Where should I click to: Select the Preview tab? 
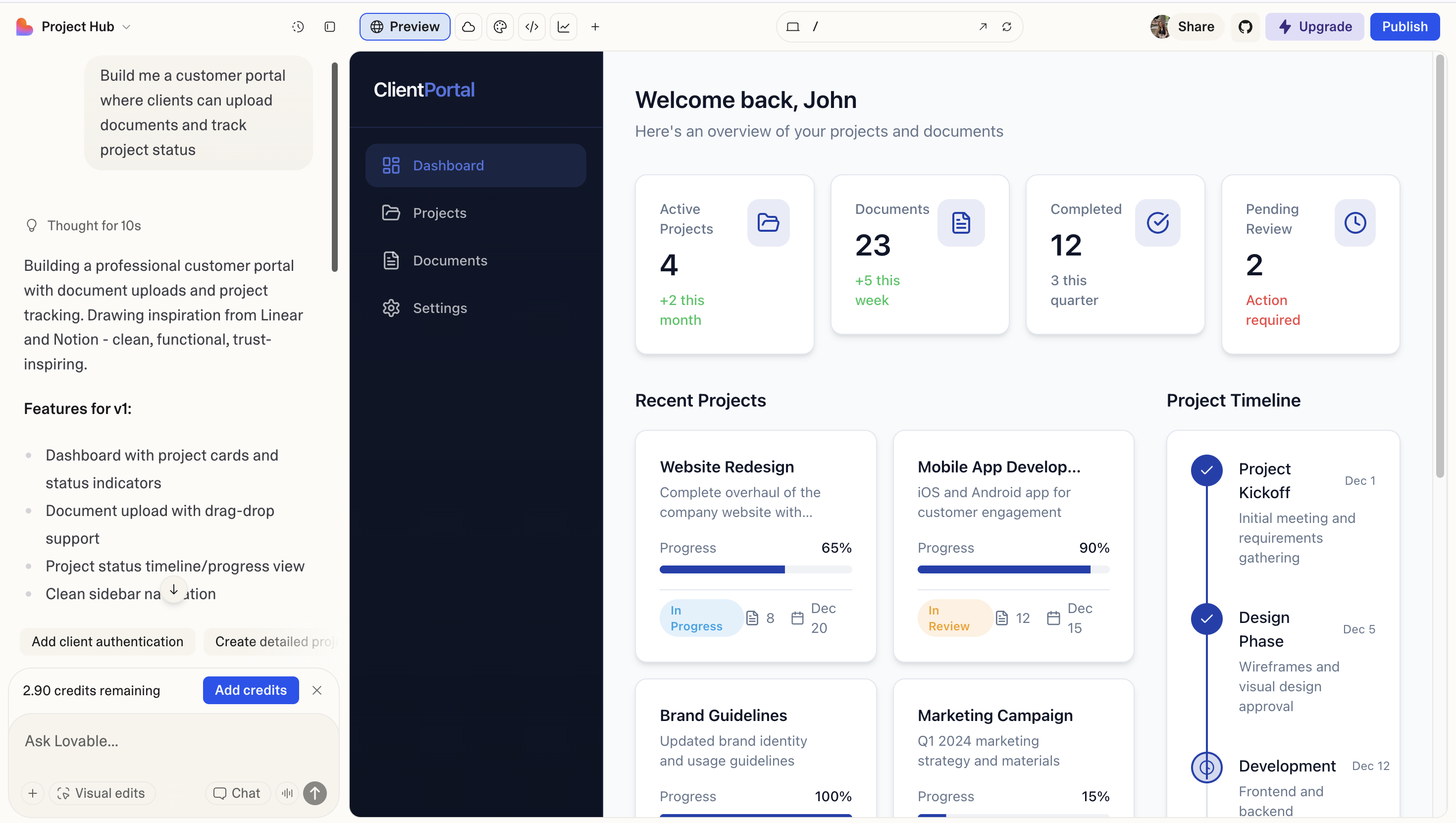pos(405,27)
